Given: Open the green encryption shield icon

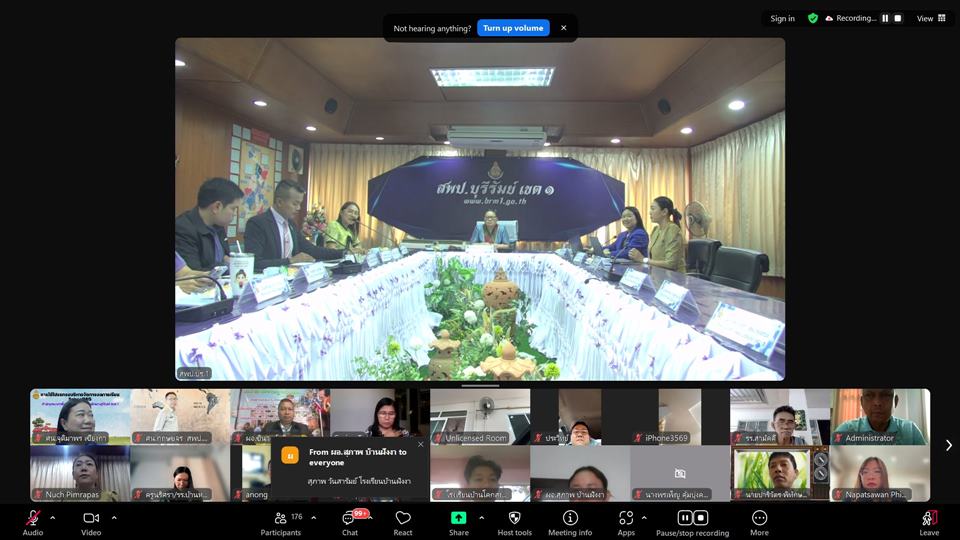Looking at the screenshot, I should pyautogui.click(x=813, y=18).
